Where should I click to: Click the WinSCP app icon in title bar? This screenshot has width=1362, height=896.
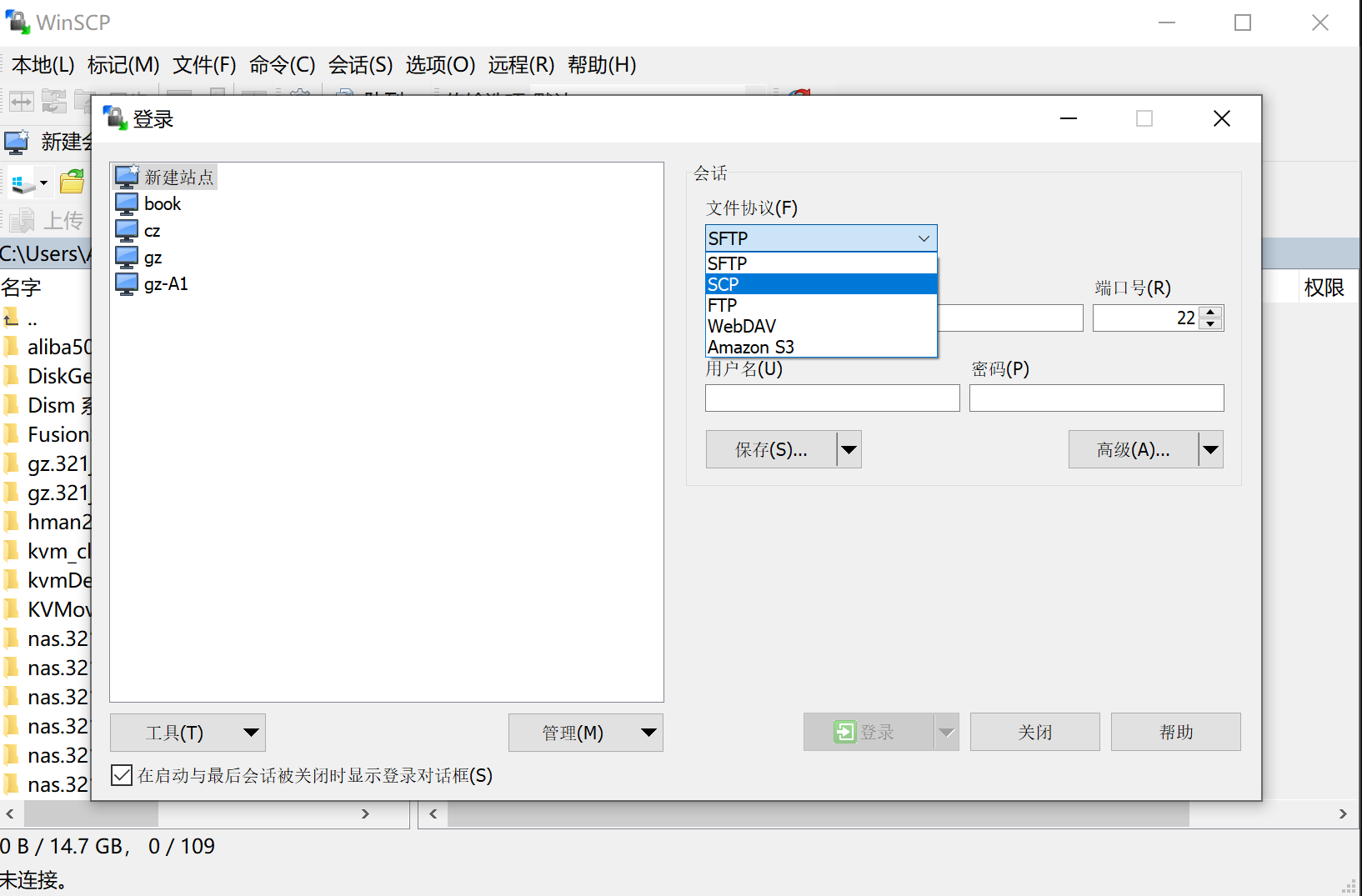click(18, 22)
